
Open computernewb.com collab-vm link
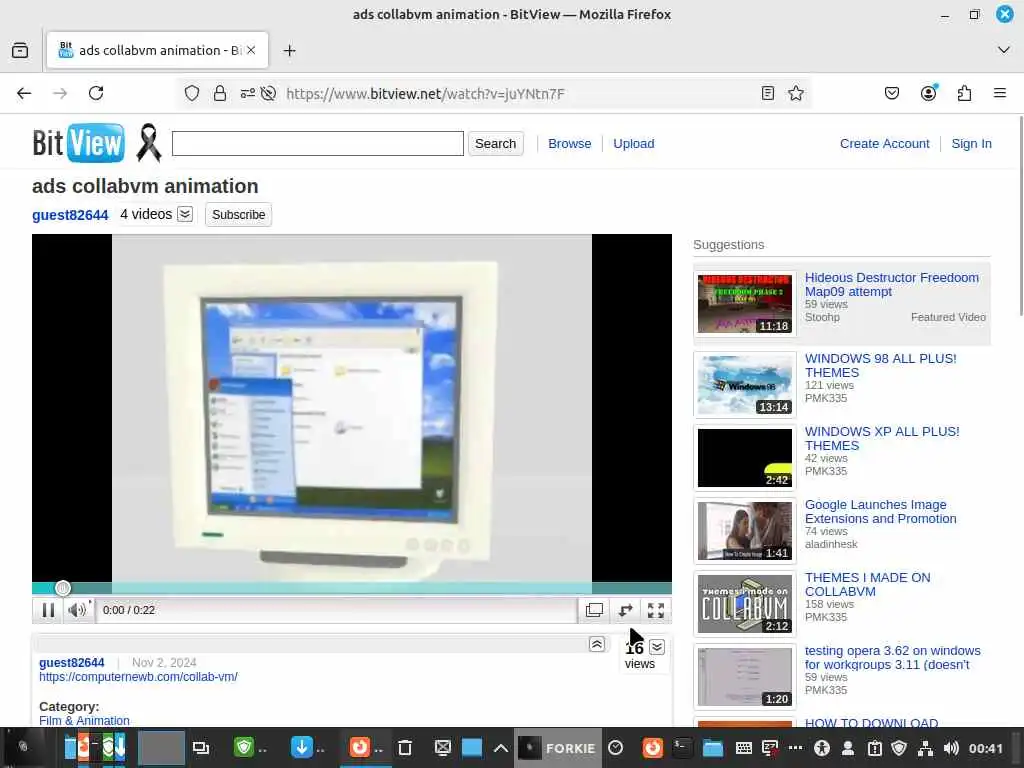click(x=138, y=677)
